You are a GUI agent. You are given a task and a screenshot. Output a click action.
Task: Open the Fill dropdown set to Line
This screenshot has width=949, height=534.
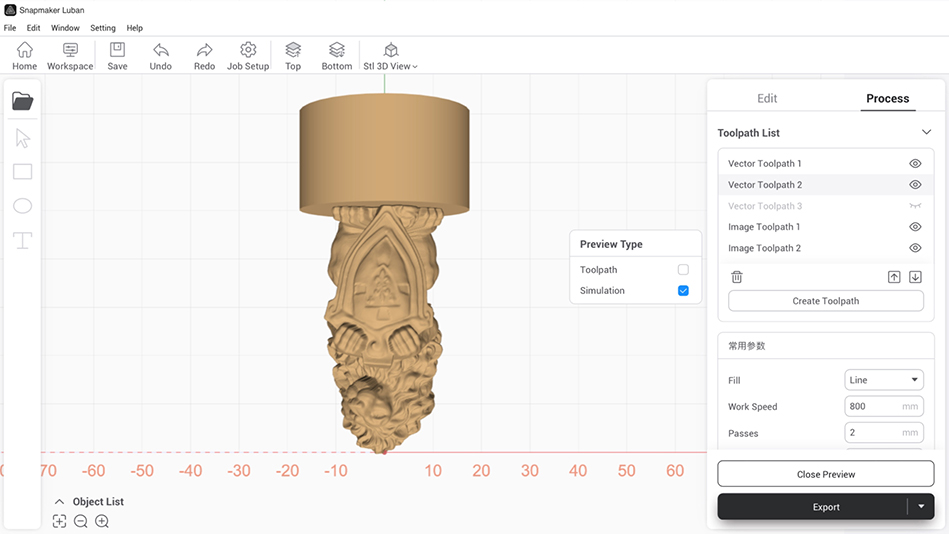[x=884, y=380]
